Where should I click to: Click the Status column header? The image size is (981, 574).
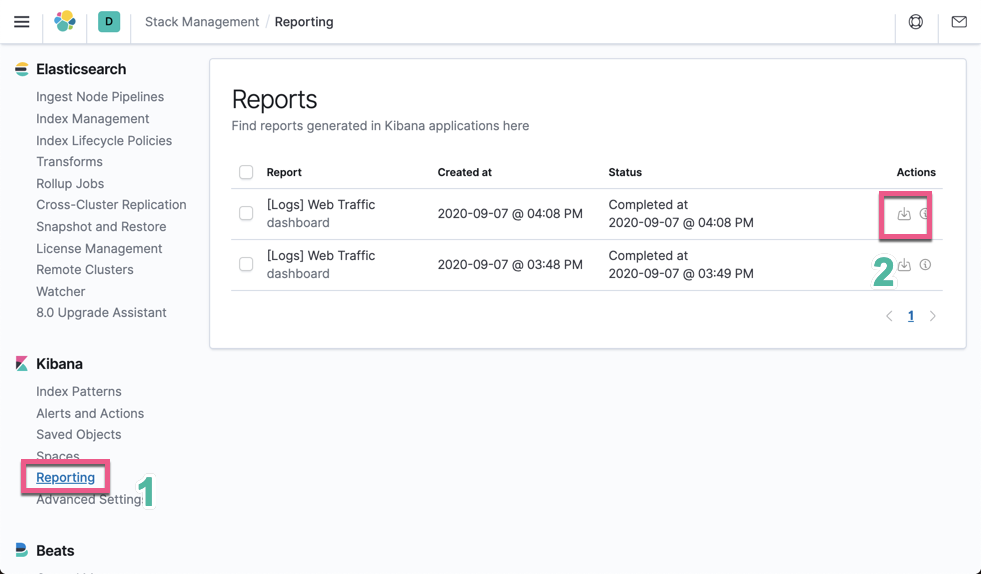click(x=625, y=172)
